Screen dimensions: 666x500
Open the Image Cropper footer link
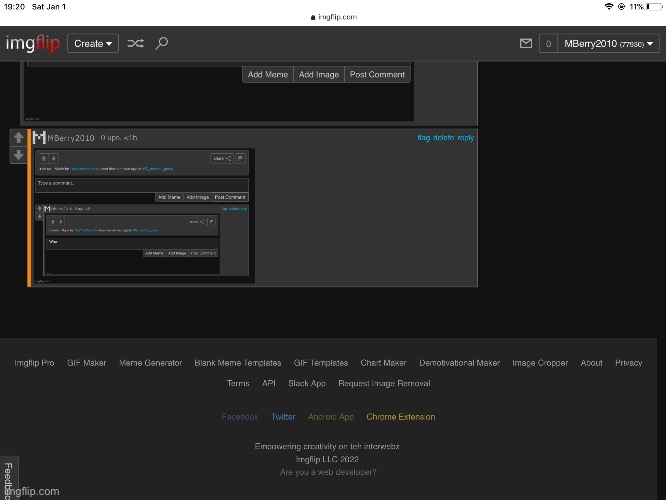[540, 363]
